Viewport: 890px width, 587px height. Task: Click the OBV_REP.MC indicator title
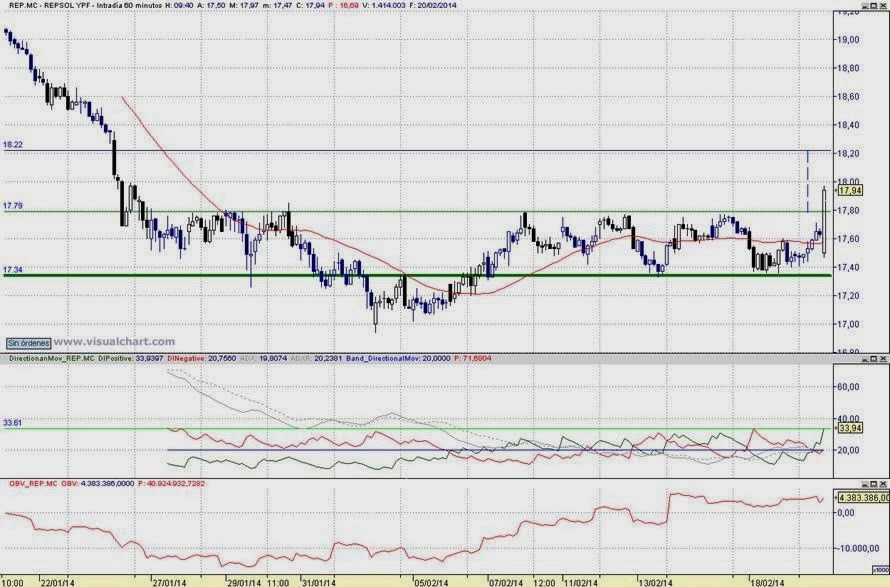[x=33, y=484]
